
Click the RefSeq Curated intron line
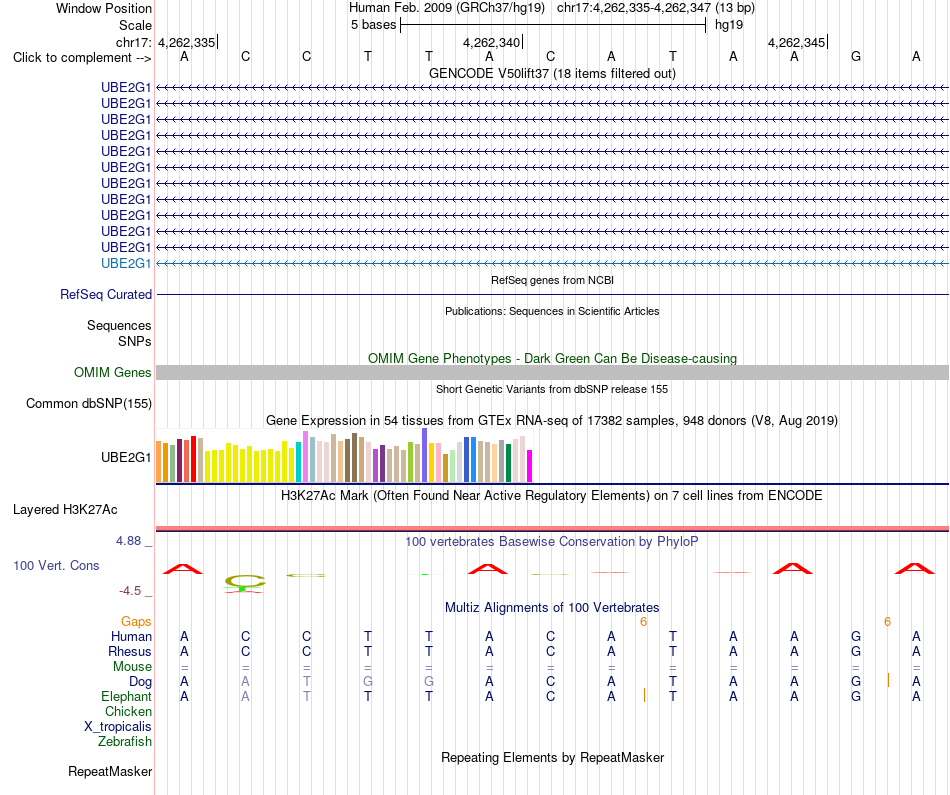pyautogui.click(x=552, y=294)
